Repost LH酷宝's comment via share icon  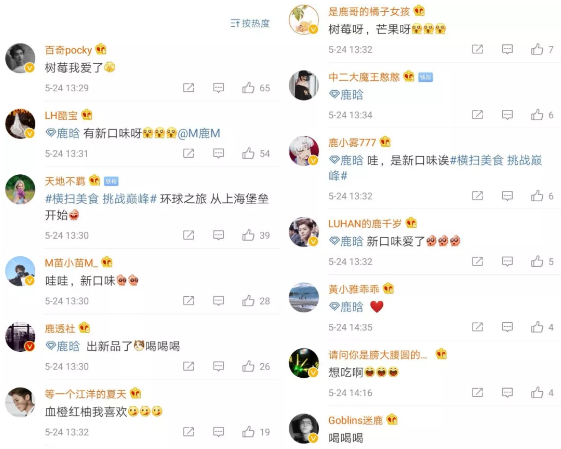click(x=189, y=153)
